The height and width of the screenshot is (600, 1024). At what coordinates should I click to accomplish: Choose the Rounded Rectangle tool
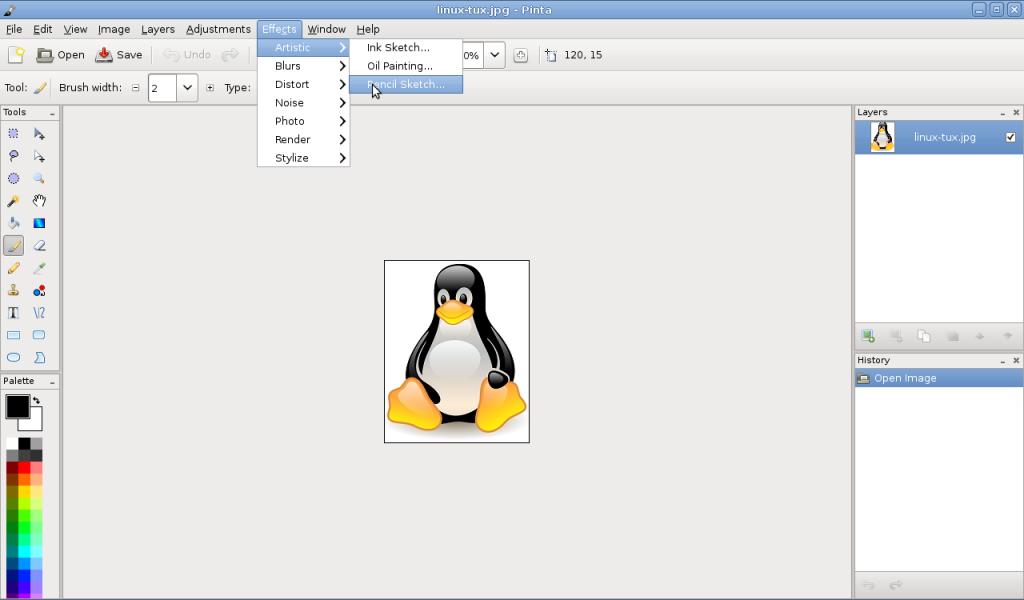click(x=39, y=335)
